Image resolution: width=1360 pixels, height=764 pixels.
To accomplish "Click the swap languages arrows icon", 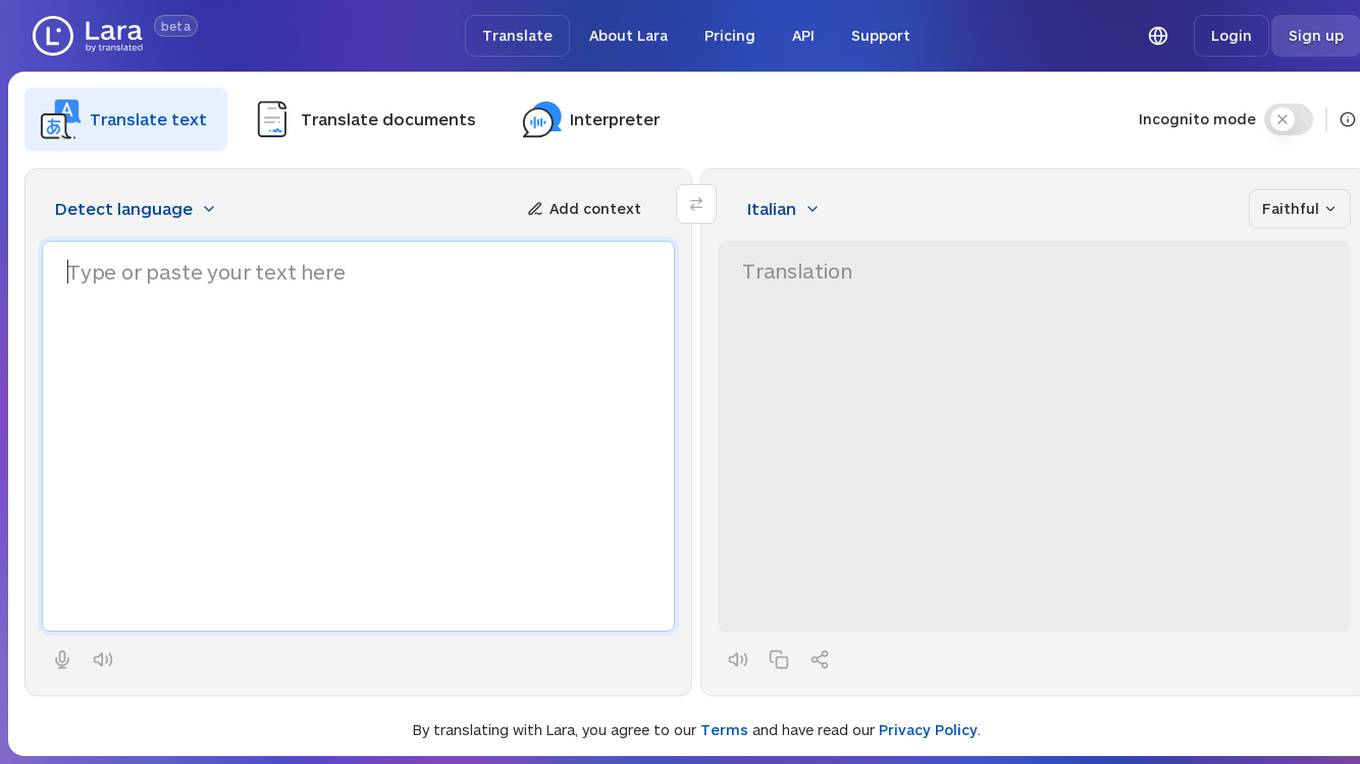I will tap(696, 204).
